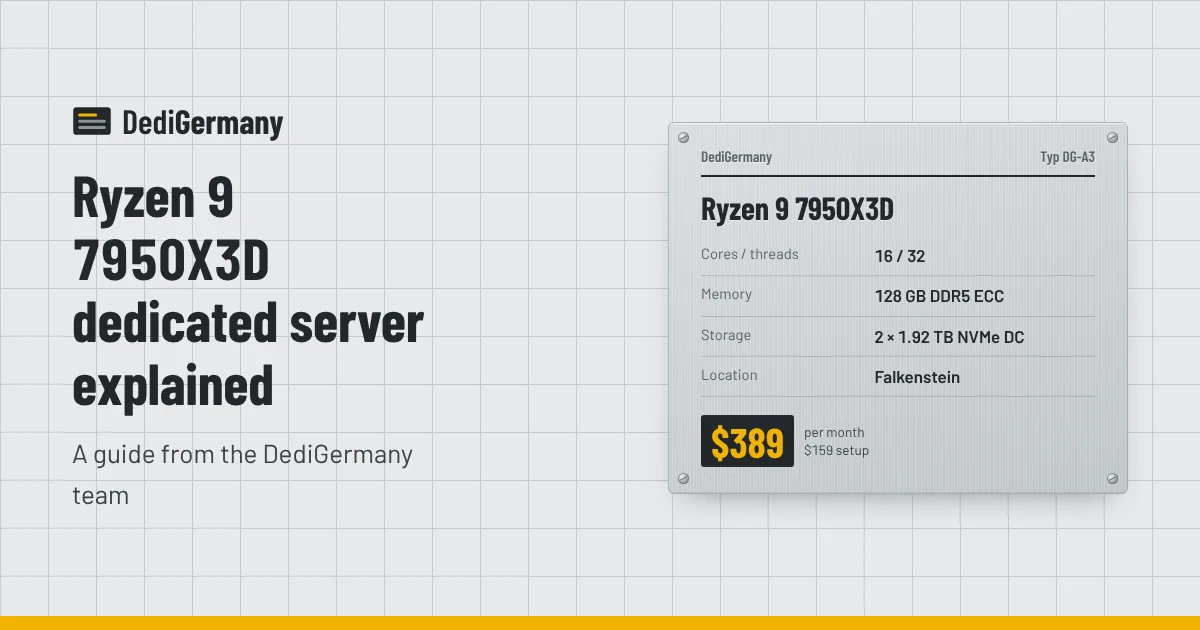Click 'DediGermany' label on the spec plate
Image resolution: width=1200 pixels, height=630 pixels.
pos(736,157)
